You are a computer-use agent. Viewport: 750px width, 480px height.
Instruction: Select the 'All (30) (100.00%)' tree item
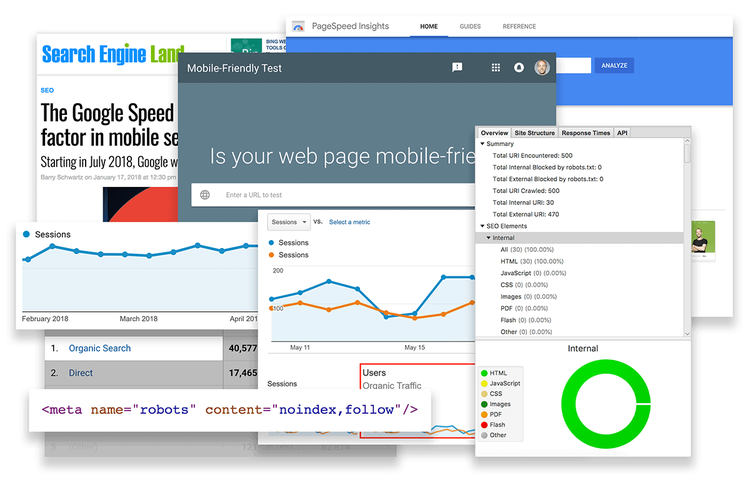527,250
